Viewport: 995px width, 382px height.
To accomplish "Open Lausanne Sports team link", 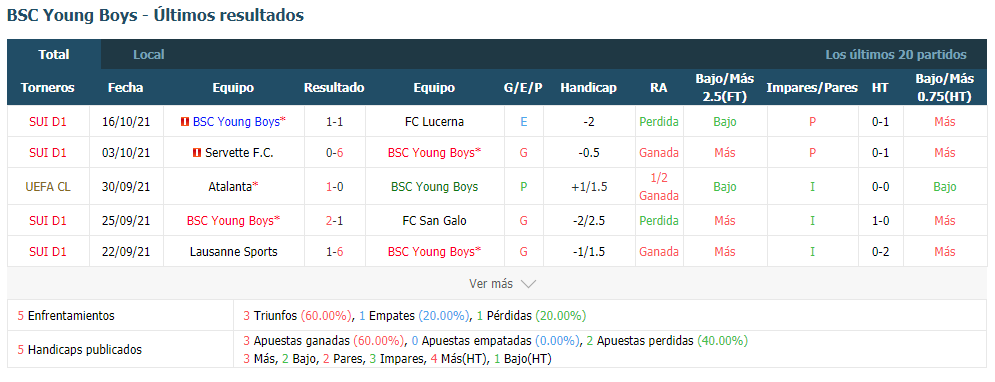I will (x=234, y=252).
